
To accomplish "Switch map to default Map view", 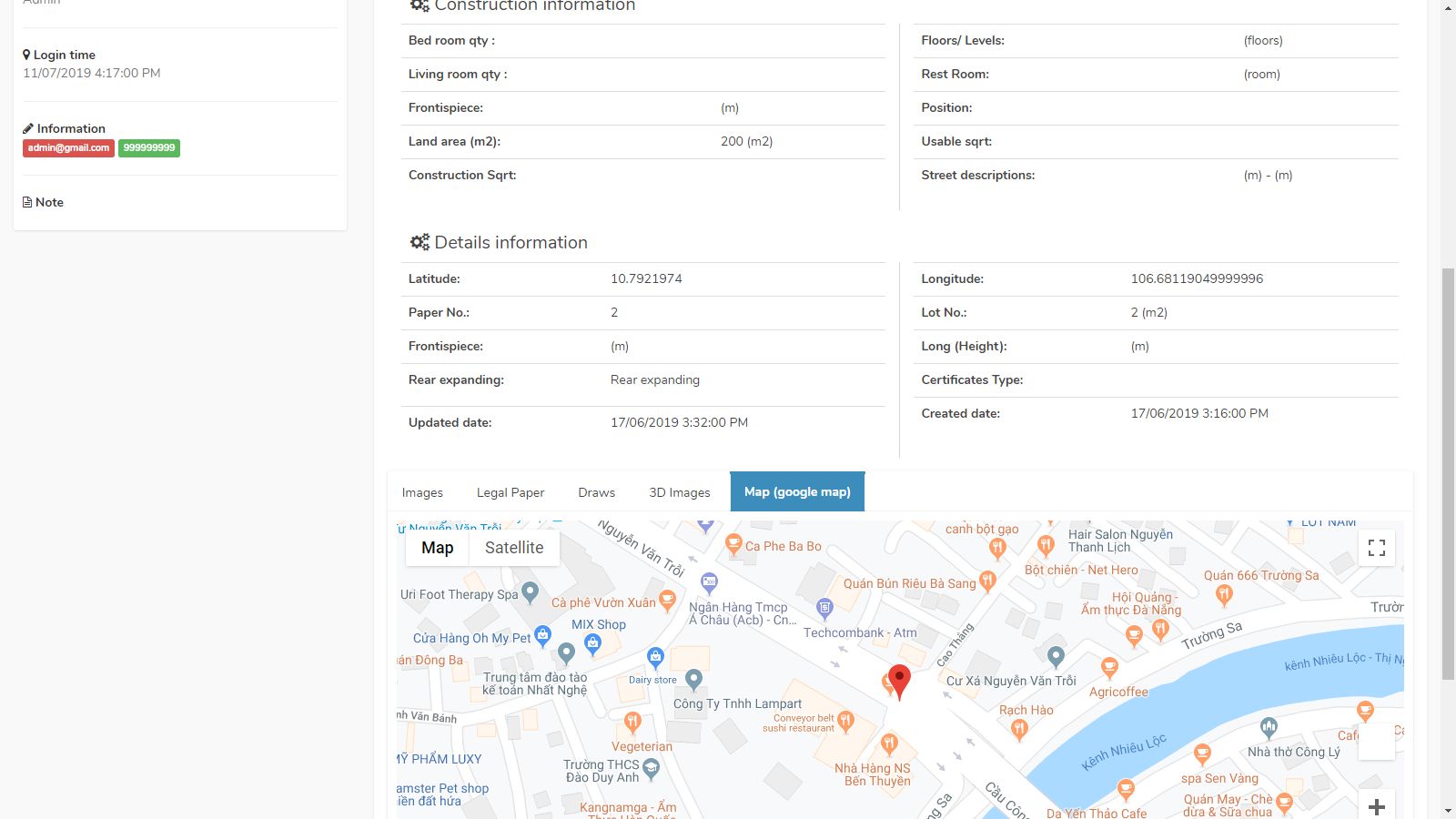I will click(437, 548).
